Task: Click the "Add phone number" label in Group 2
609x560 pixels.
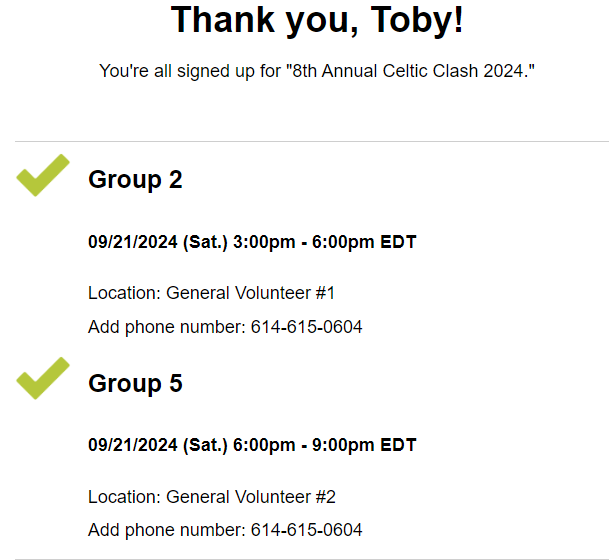Action: tap(166, 327)
